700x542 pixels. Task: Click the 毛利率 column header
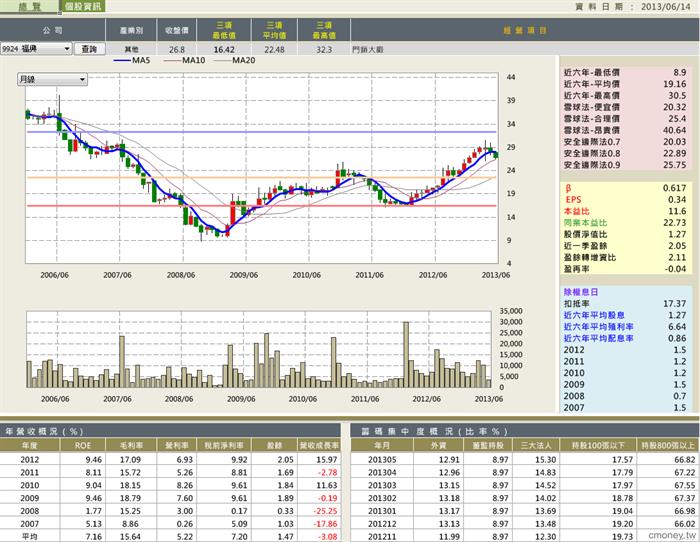click(131, 445)
